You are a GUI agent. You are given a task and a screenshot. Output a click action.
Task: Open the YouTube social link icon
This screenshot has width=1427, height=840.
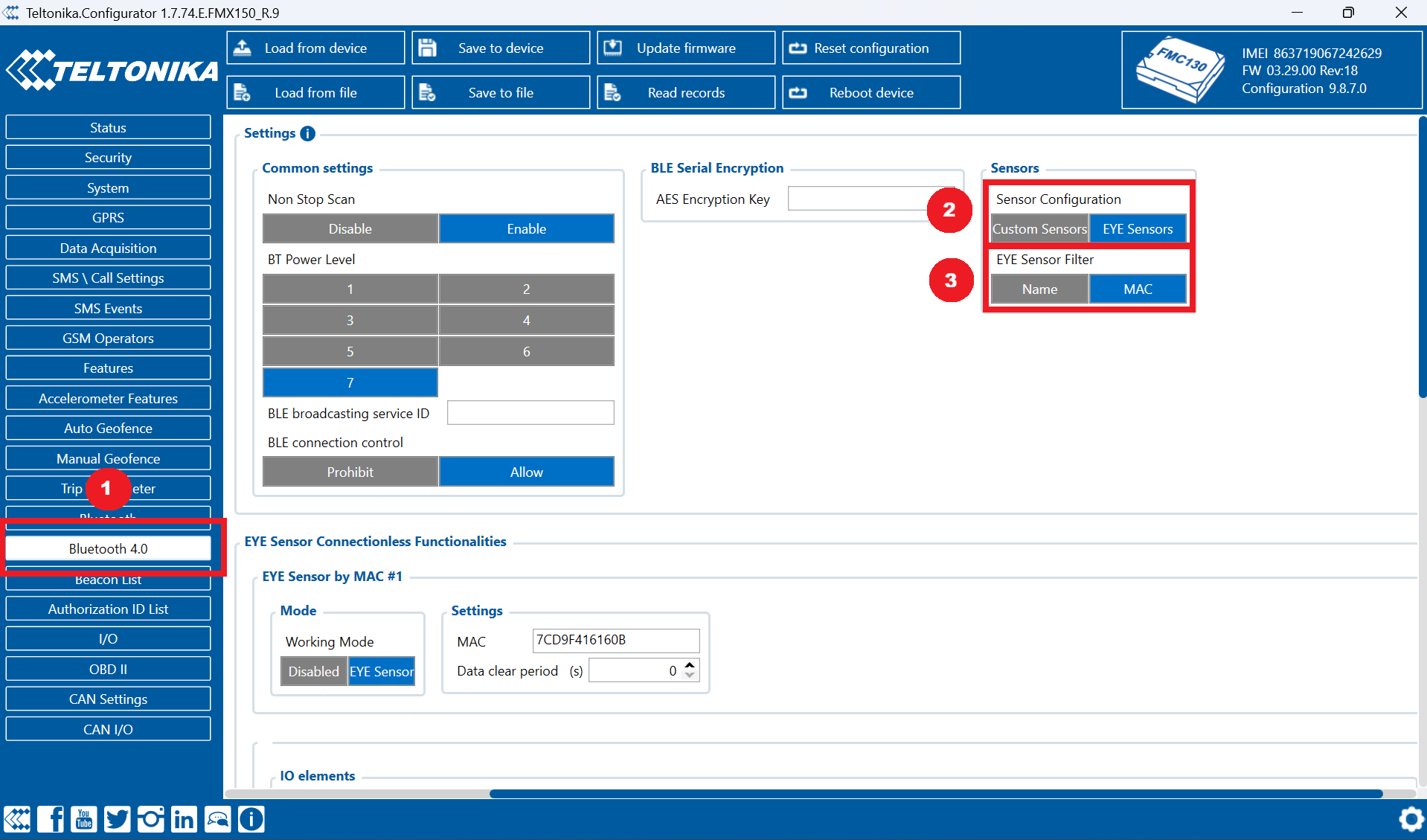(x=84, y=819)
